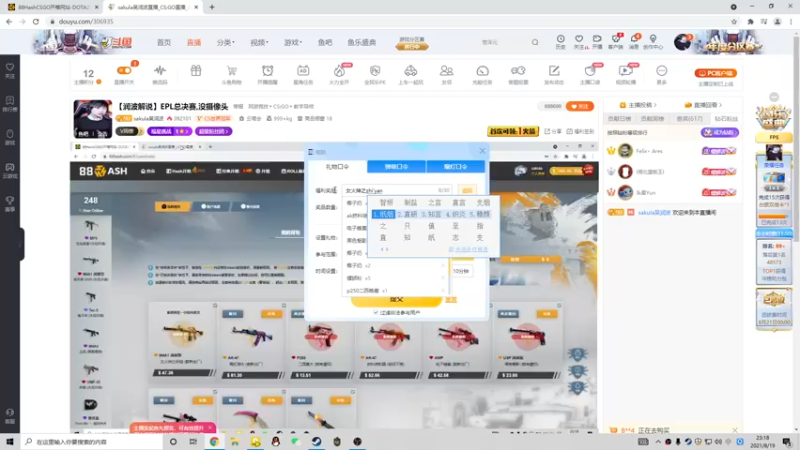Switch to the 钻石粉丝 tab
This screenshot has width=800, height=450.
(726, 118)
